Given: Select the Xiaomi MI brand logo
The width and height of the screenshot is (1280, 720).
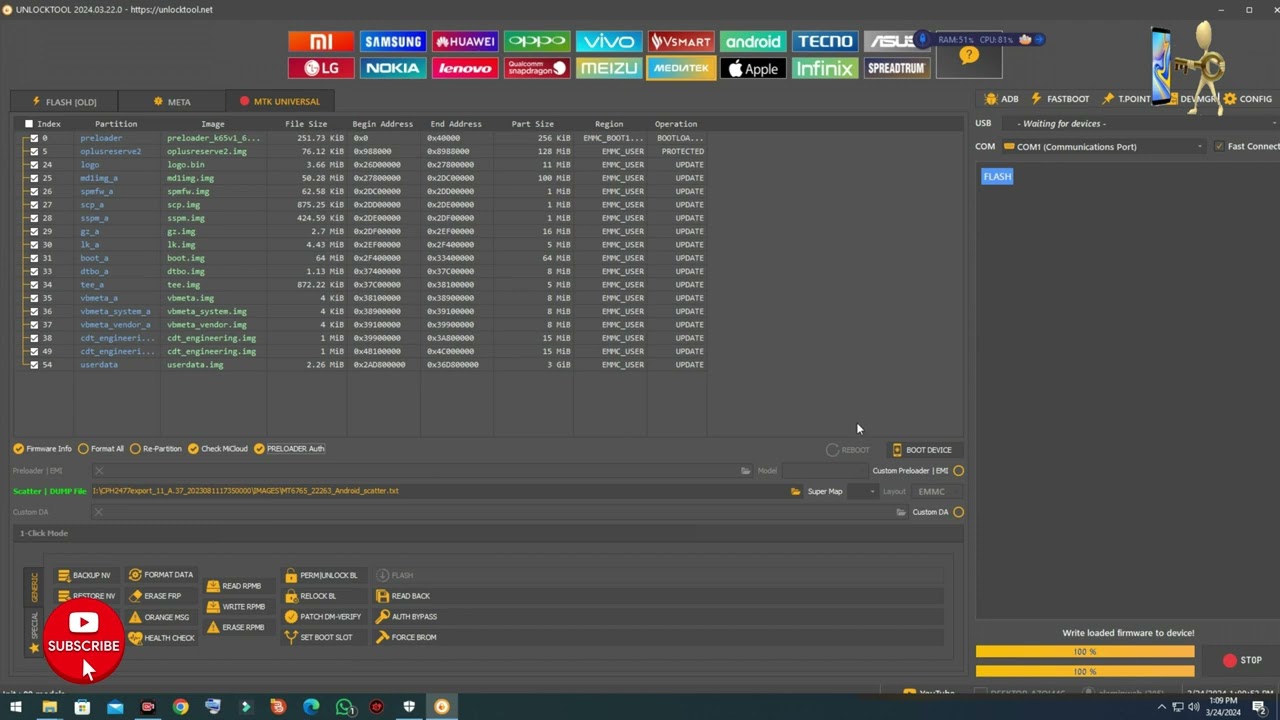Looking at the screenshot, I should (321, 41).
